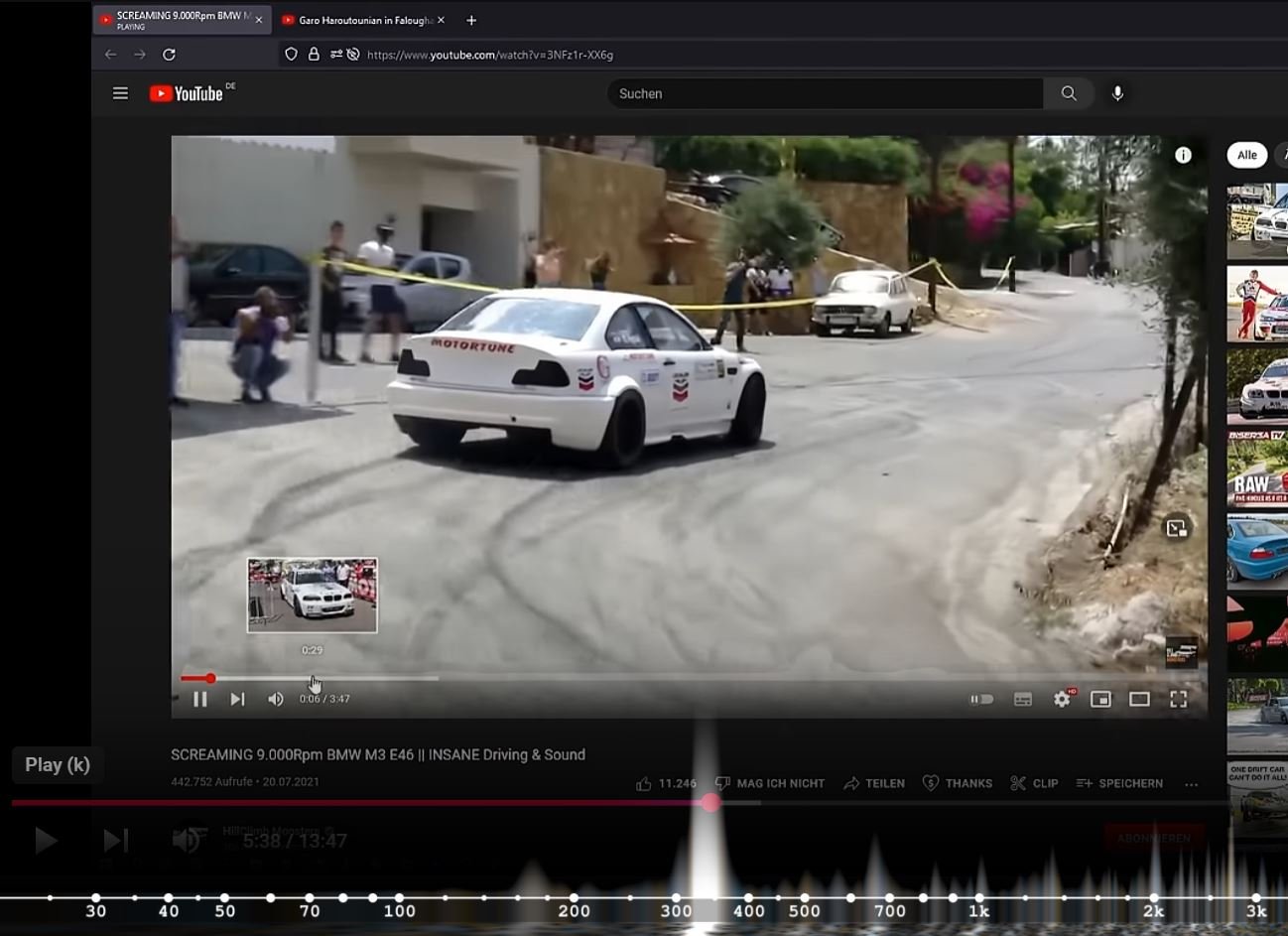Start voice search with the microphone icon
The width and height of the screenshot is (1288, 936).
1117,93
